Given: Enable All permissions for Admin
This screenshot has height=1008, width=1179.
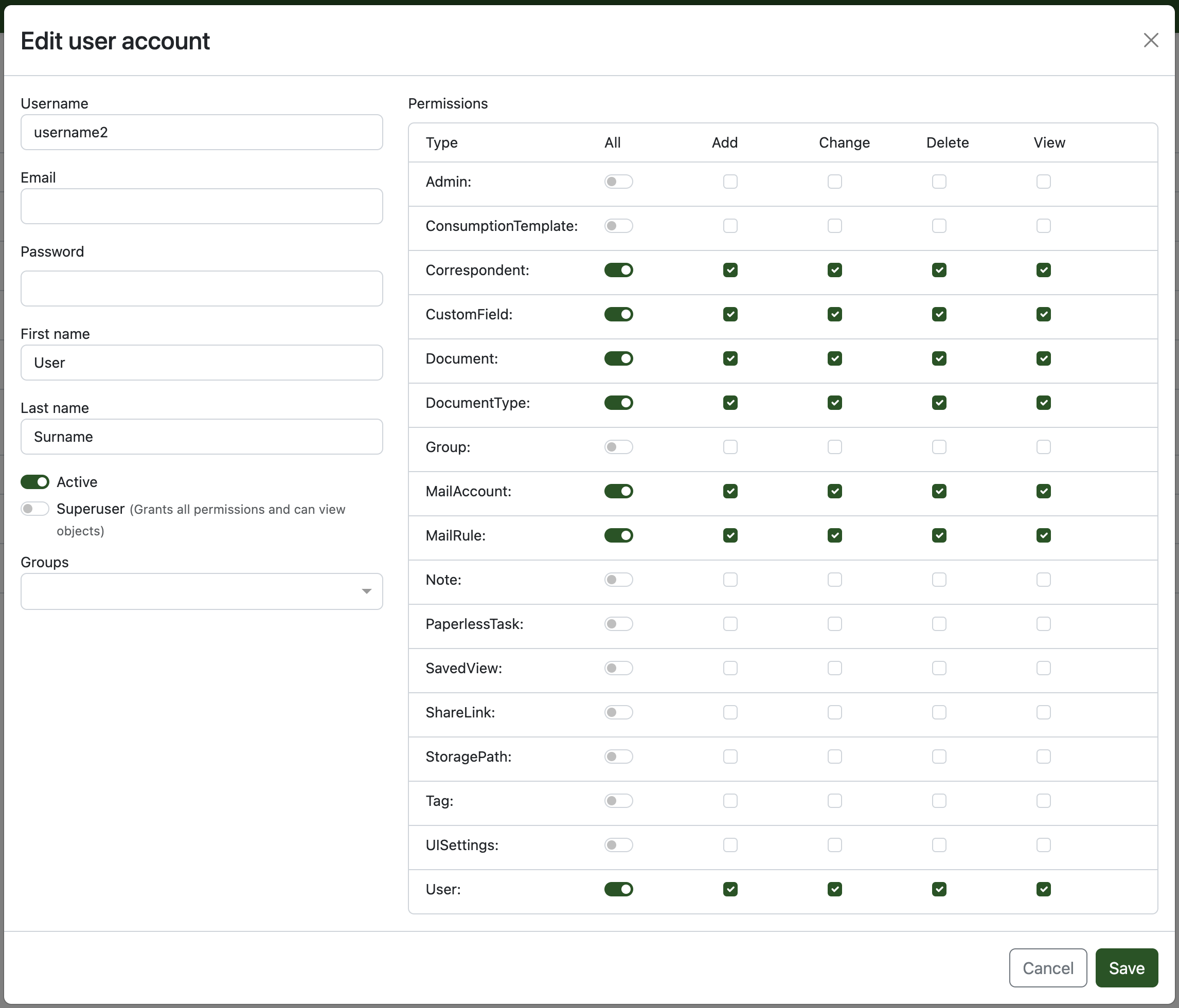Looking at the screenshot, I should (x=618, y=182).
